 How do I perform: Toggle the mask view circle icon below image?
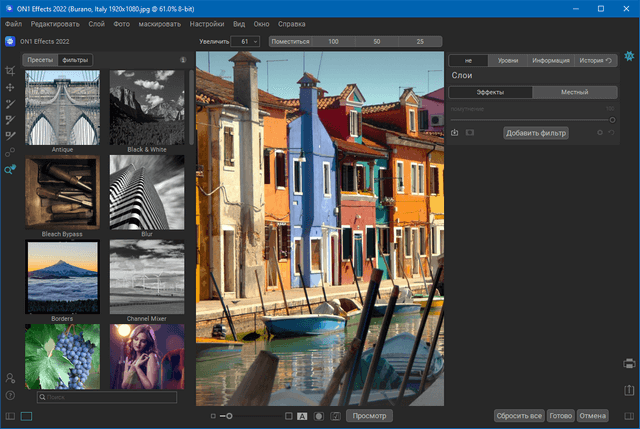319,415
